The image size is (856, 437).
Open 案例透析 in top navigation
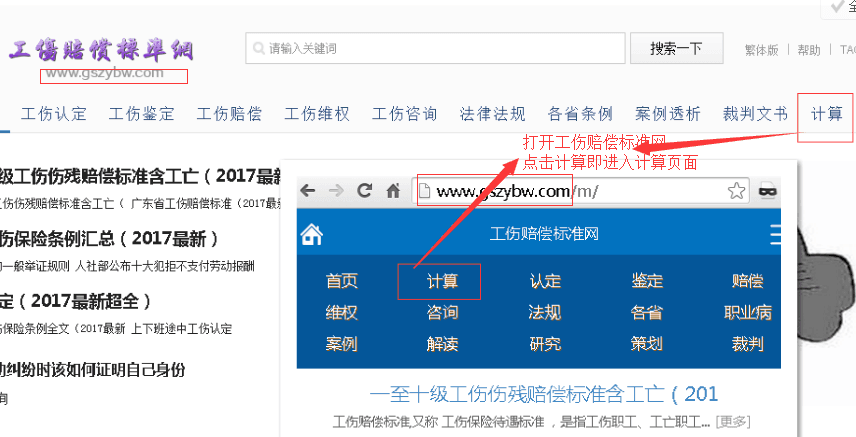tap(668, 114)
